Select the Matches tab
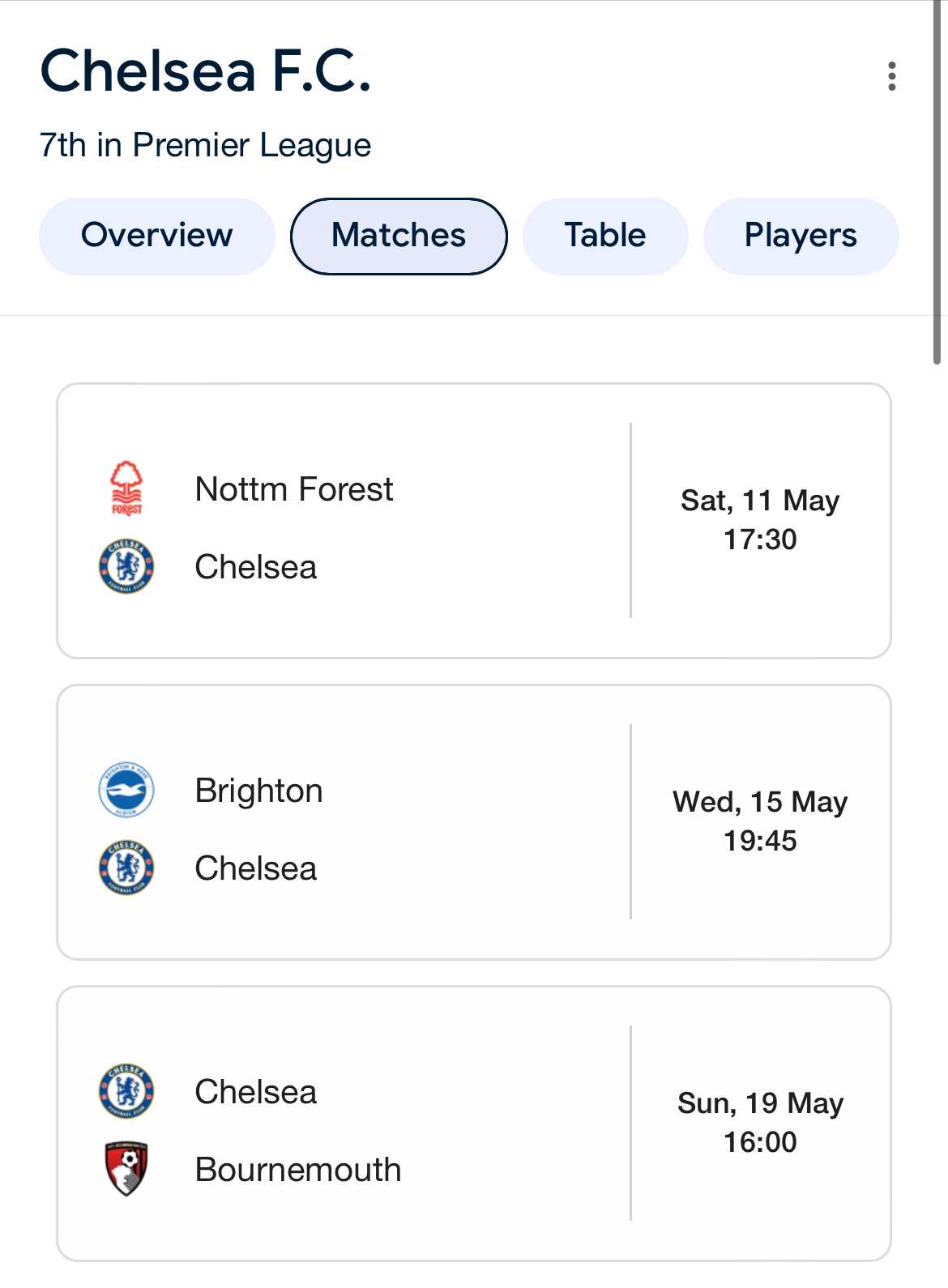 tap(399, 236)
